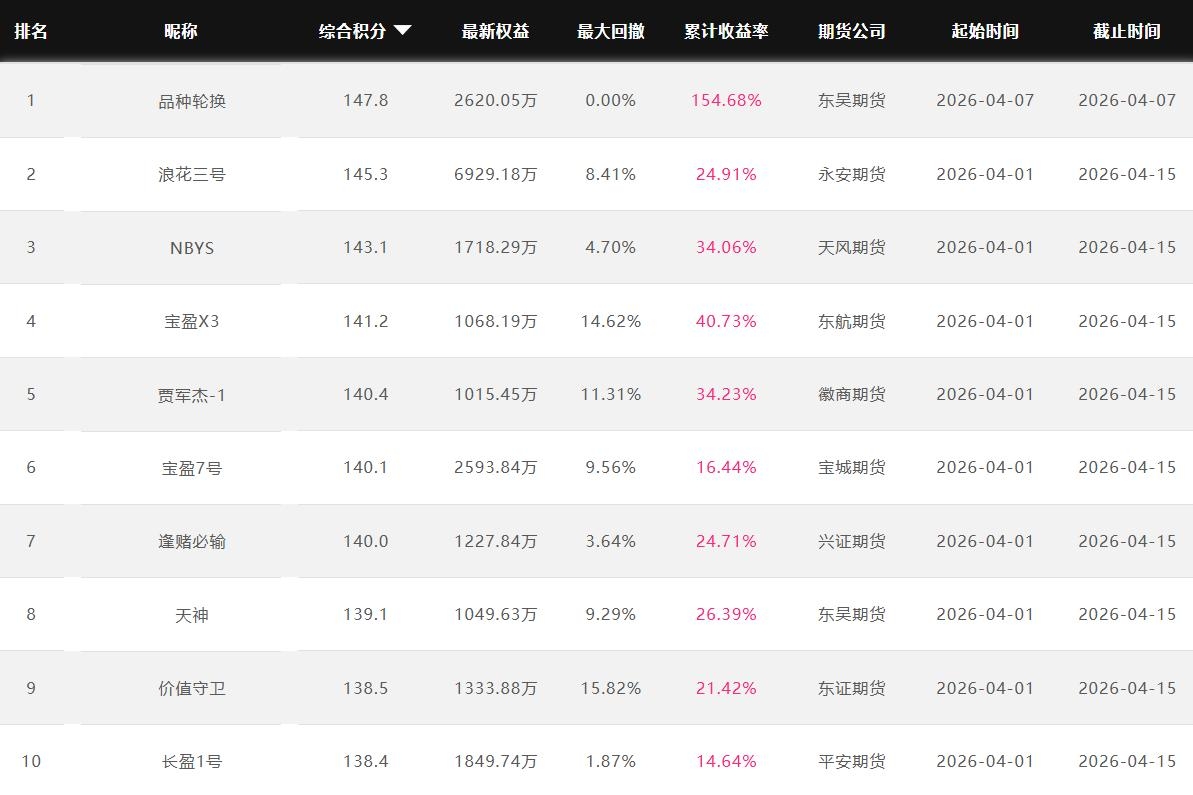This screenshot has width=1193, height=795.
Task: Select 永安期货 in the second row
Action: tap(851, 174)
